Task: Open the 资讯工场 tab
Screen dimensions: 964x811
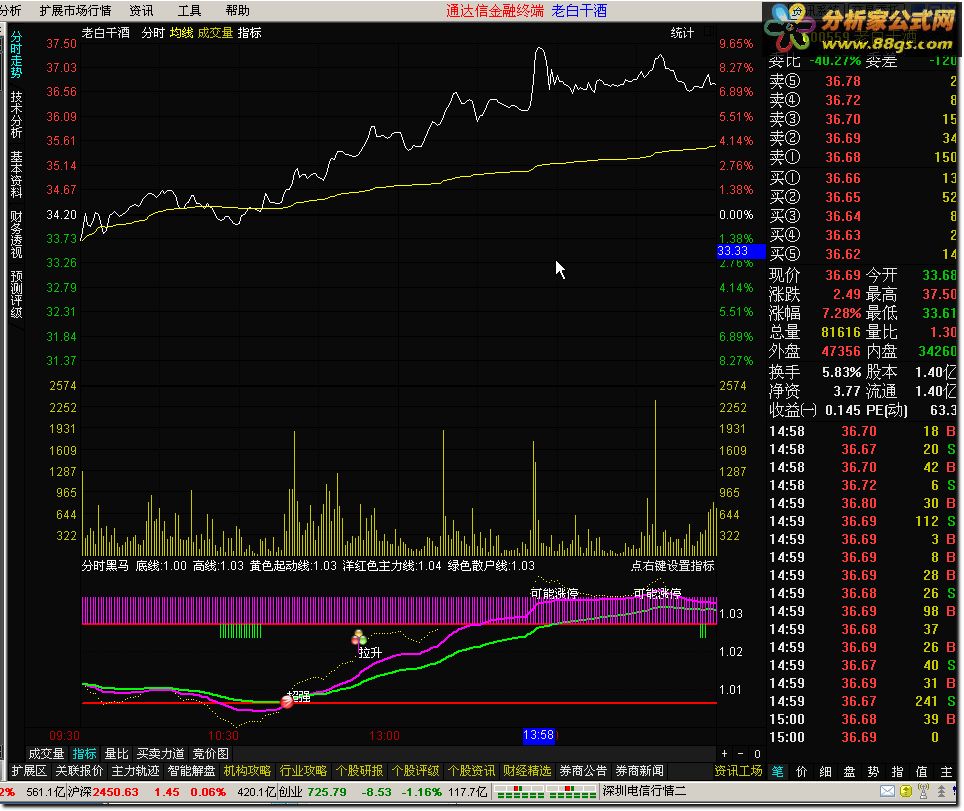Action: [x=738, y=771]
